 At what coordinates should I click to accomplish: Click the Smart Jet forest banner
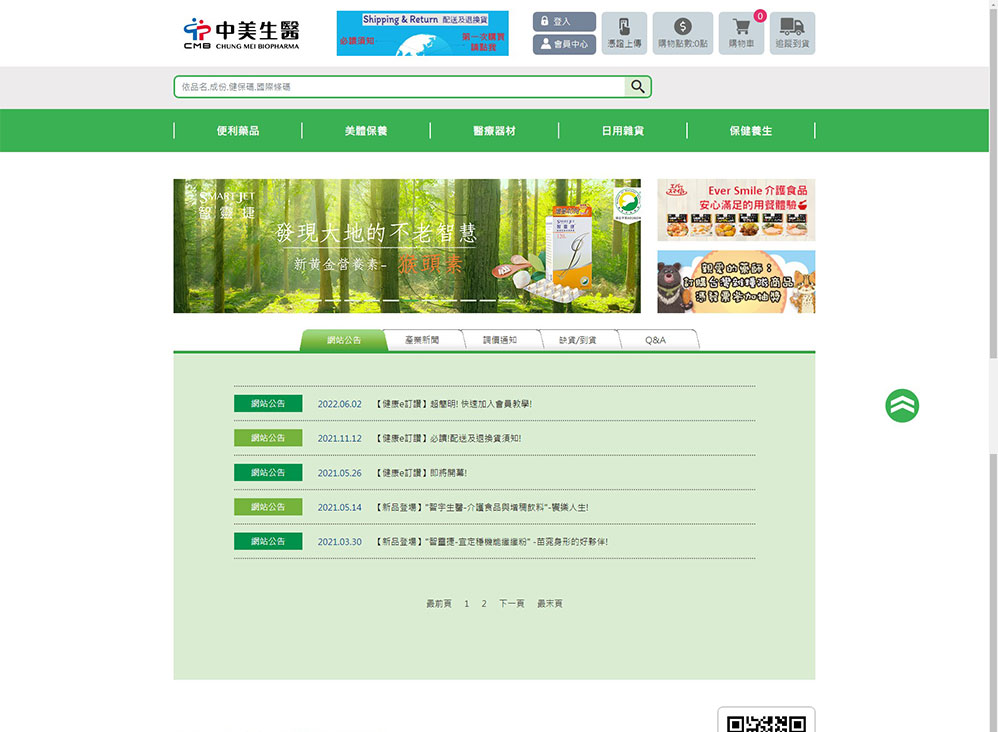click(407, 246)
